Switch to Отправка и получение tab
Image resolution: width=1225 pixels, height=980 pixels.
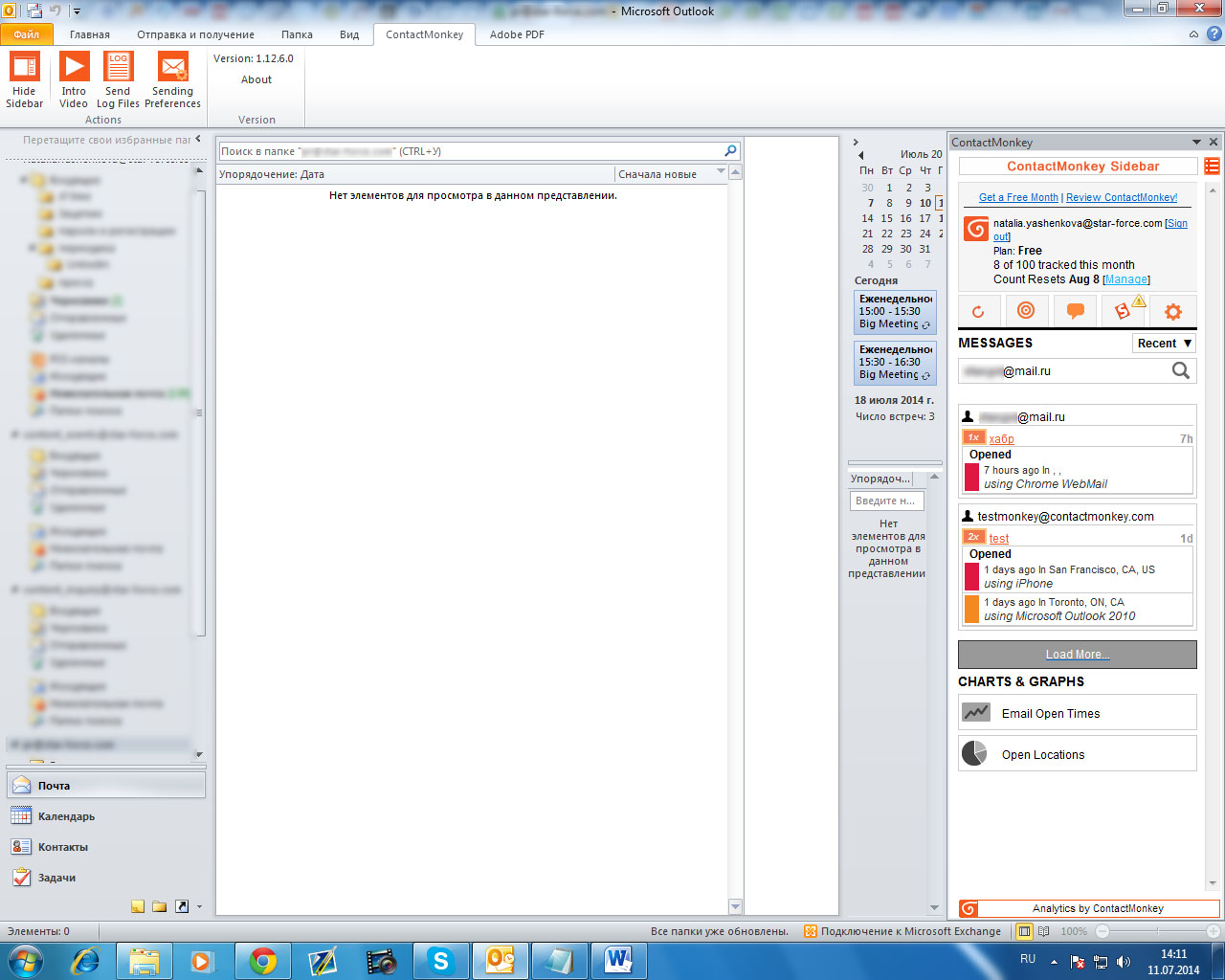pyautogui.click(x=195, y=34)
